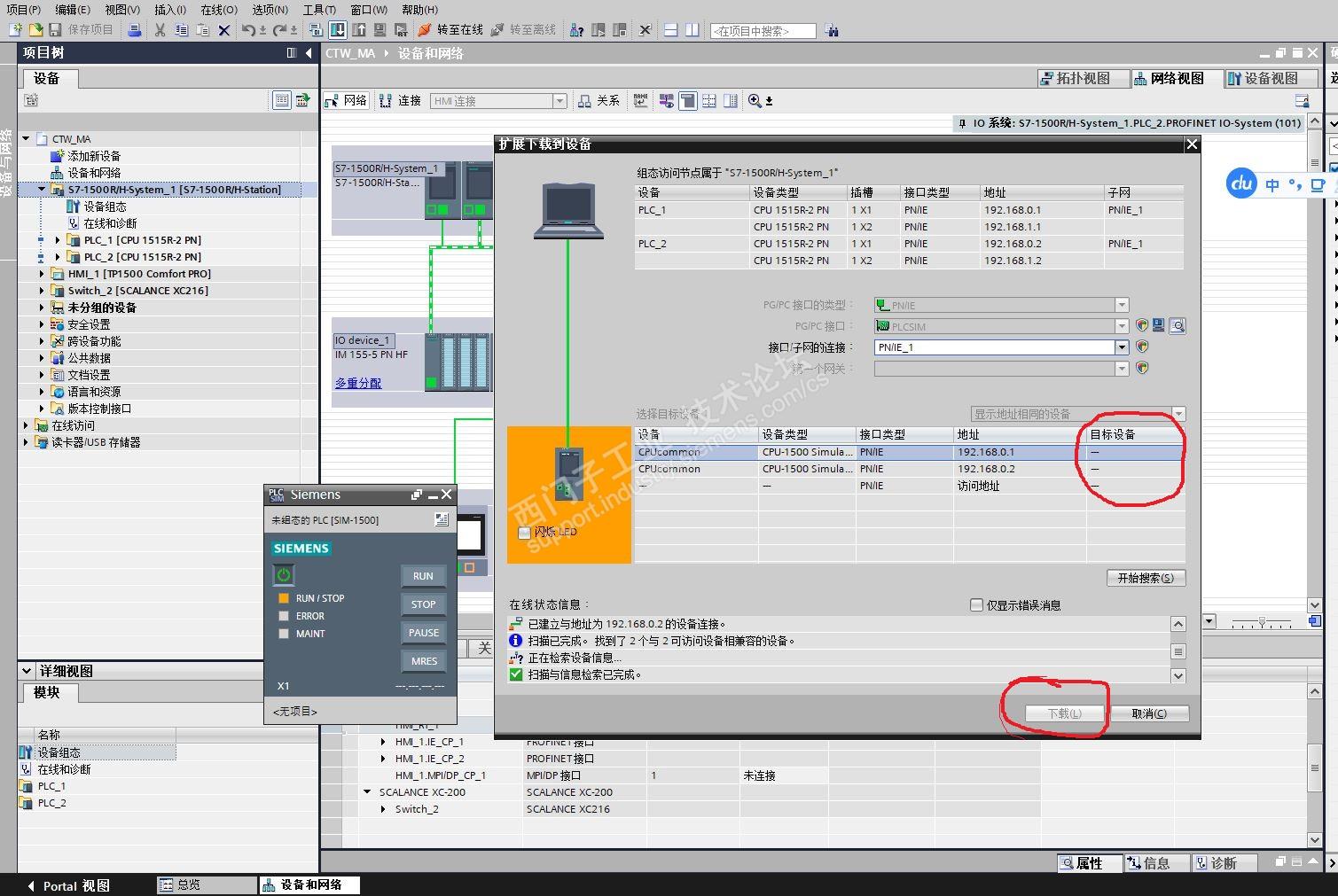The image size is (1338, 896).
Task: Select 在线和诊断 in project tree
Action: (110, 223)
